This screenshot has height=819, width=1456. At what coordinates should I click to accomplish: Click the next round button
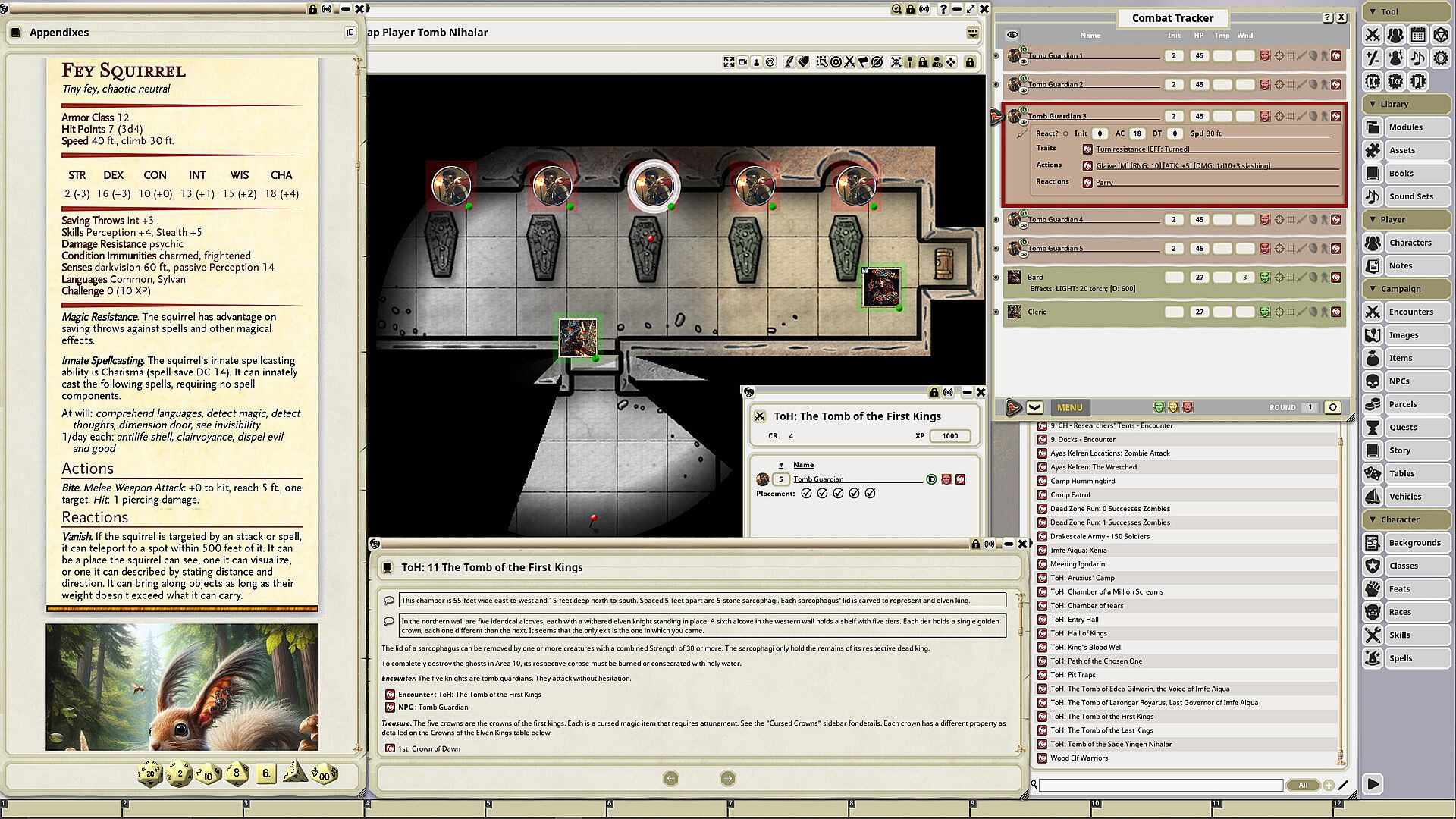point(1332,407)
